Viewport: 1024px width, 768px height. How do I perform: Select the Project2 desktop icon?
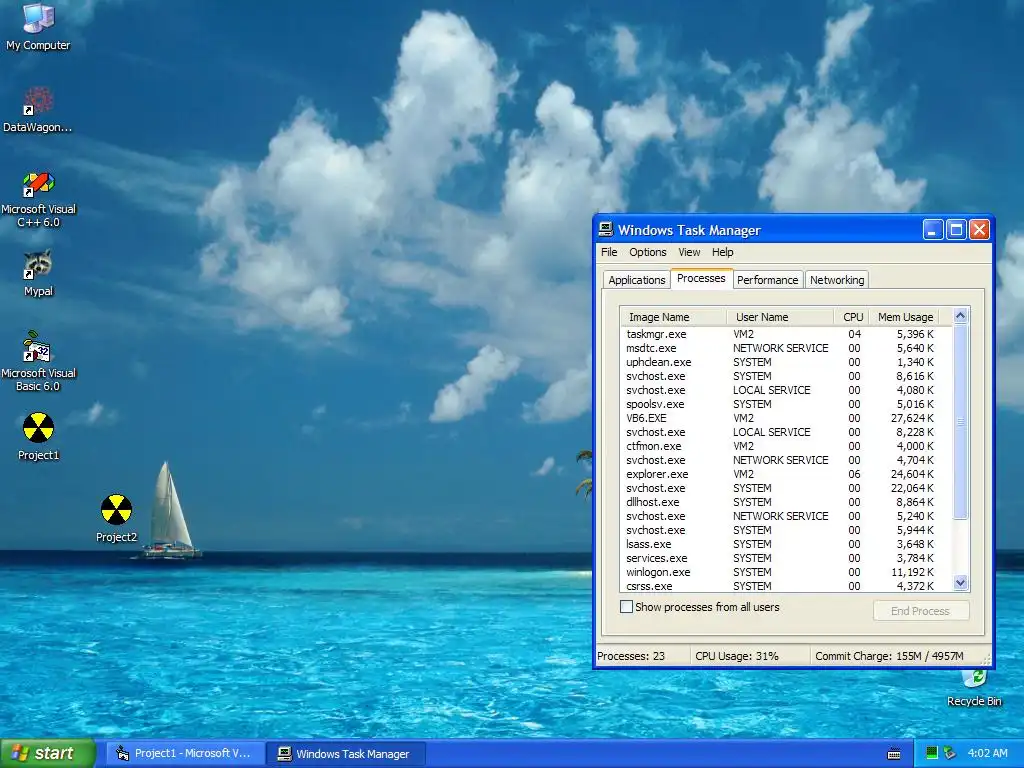[116, 518]
